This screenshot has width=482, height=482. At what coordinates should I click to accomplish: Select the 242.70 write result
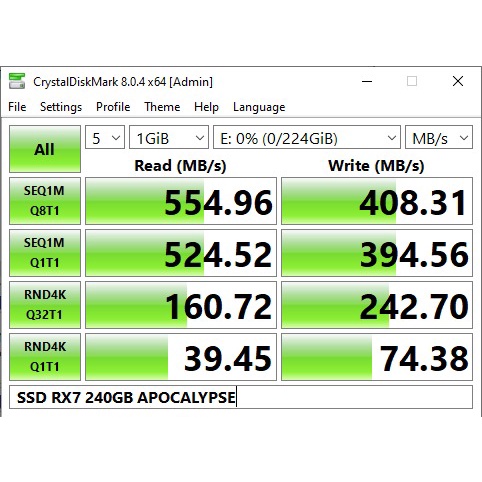[377, 305]
